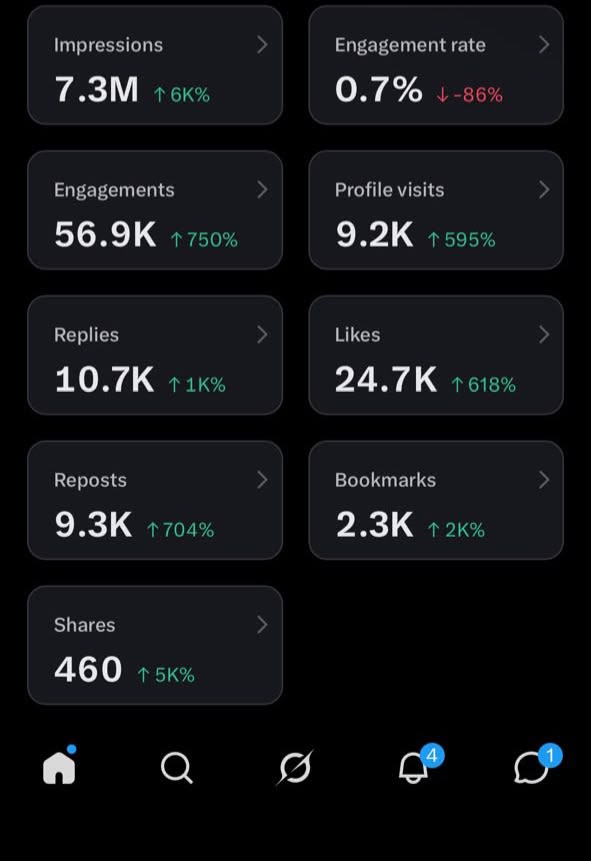
Task: Expand the Likes card chevron
Action: click(544, 335)
